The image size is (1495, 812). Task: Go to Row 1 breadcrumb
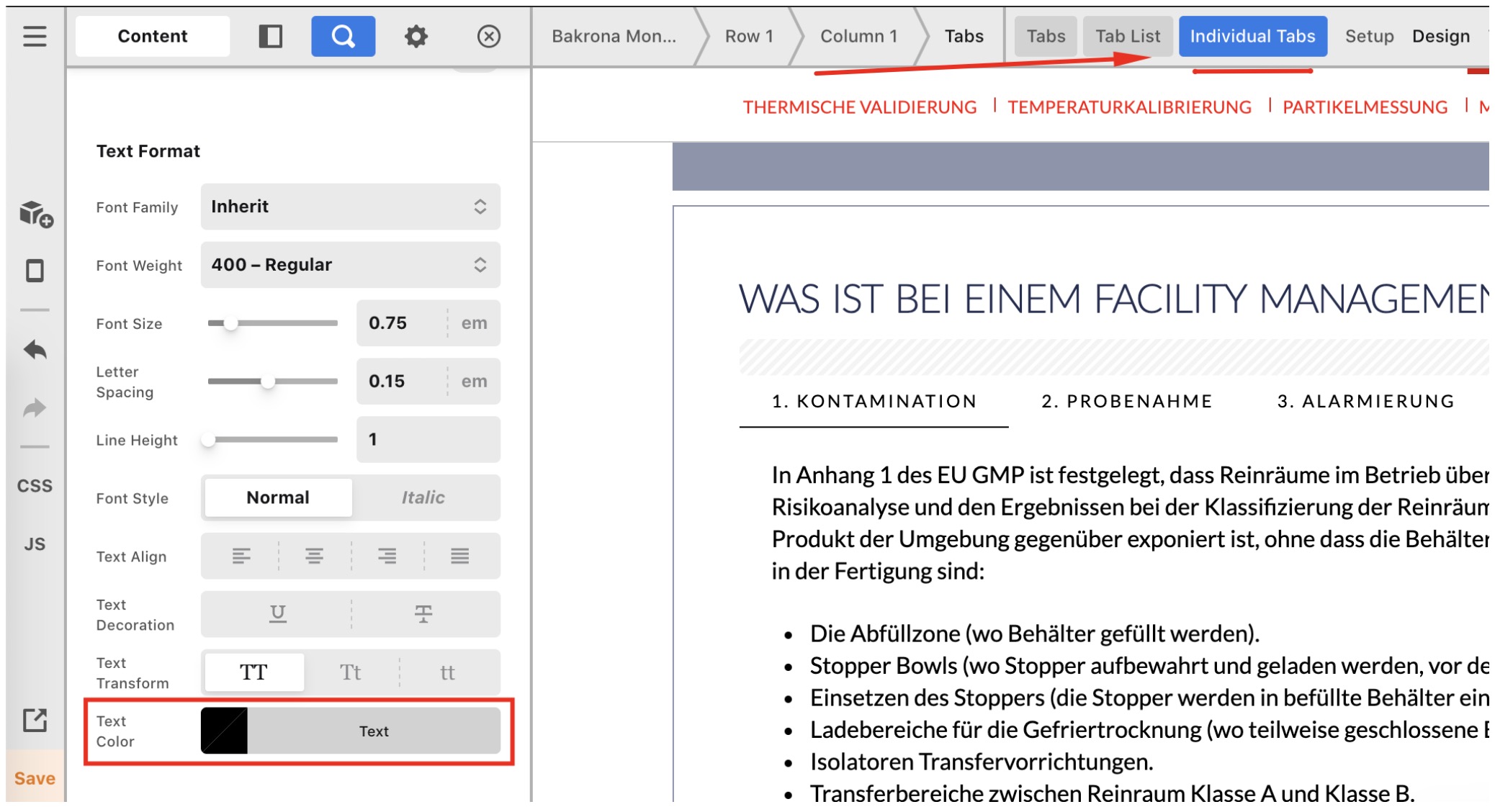(749, 36)
